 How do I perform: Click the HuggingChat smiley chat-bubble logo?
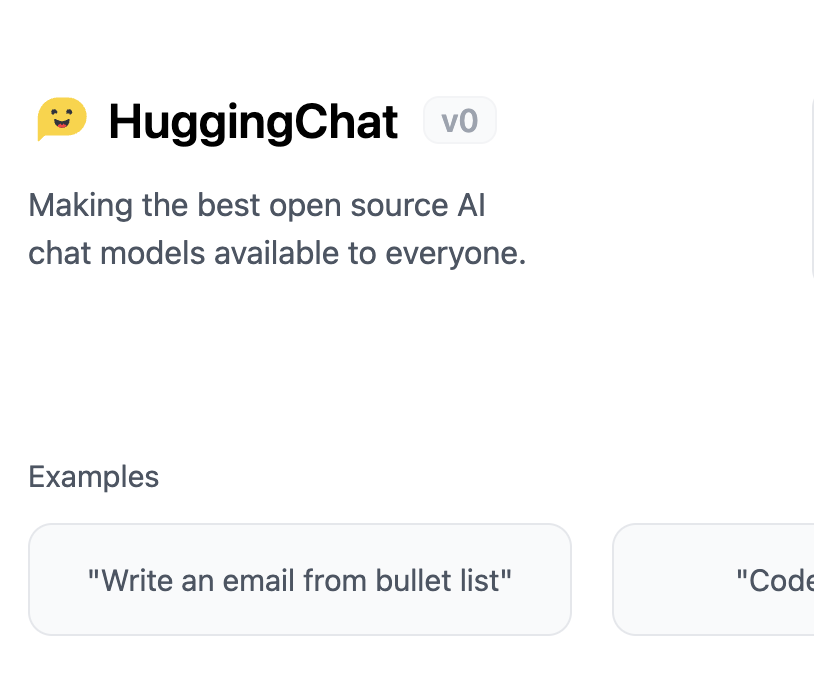(x=62, y=120)
